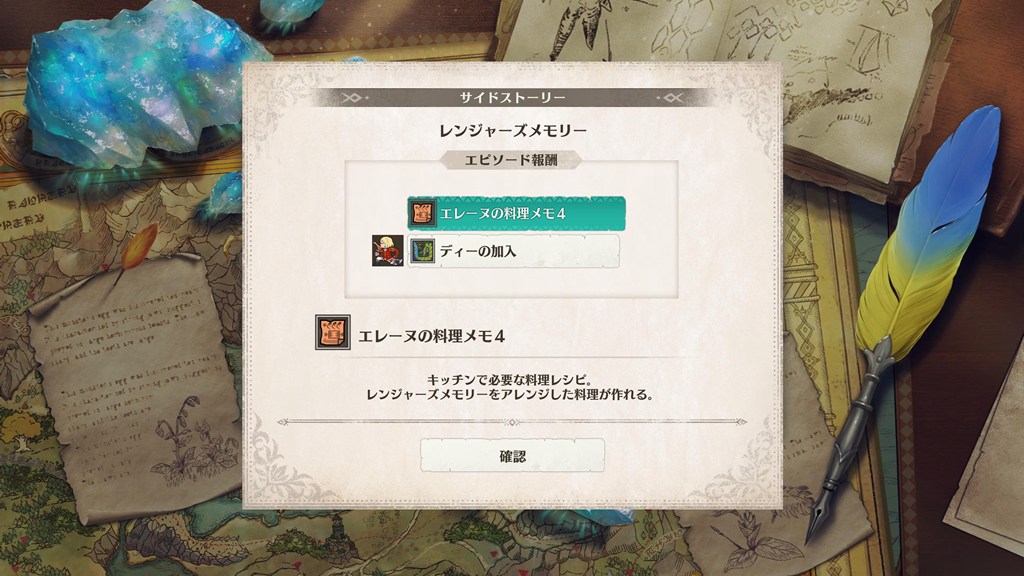Select the blonde character portrait thumbnail
The image size is (1024, 576).
coord(387,251)
